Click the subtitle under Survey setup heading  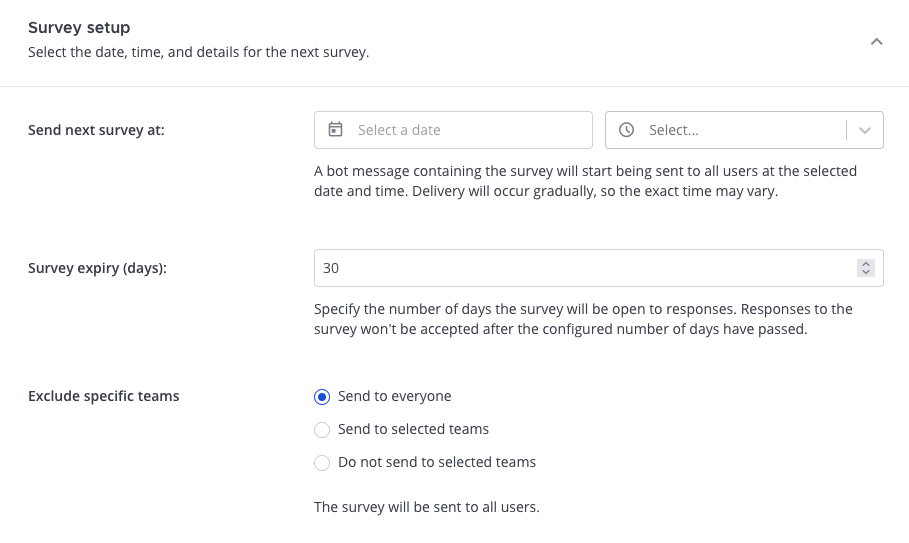pyautogui.click(x=198, y=52)
